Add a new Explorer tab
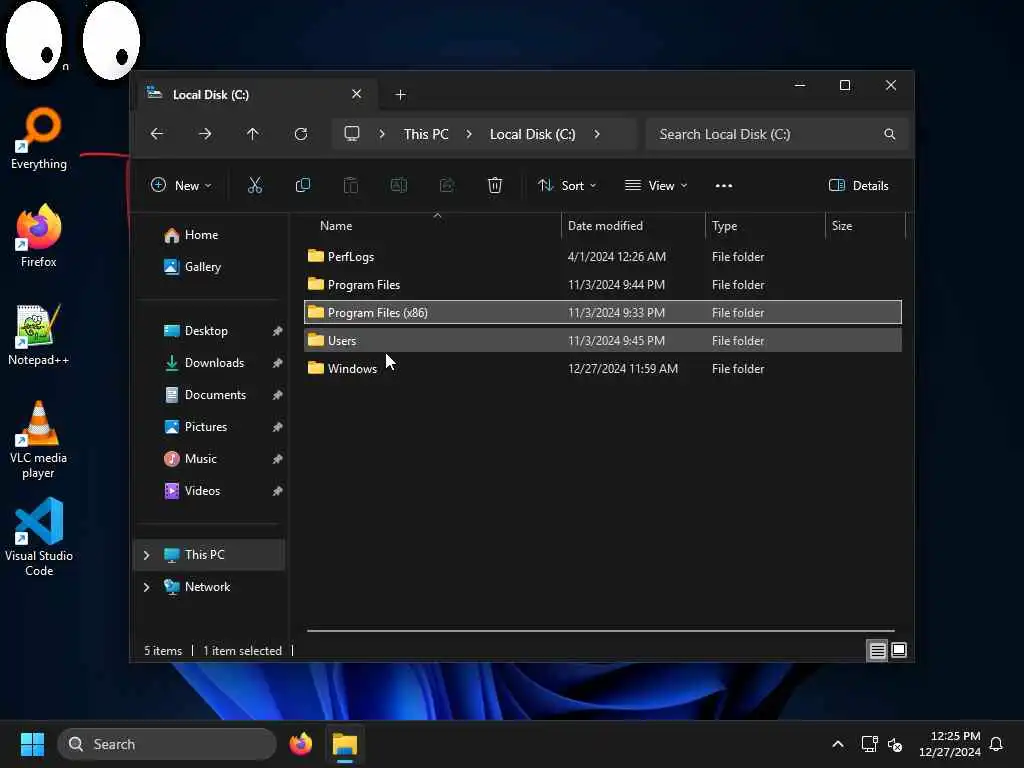 [x=400, y=95]
